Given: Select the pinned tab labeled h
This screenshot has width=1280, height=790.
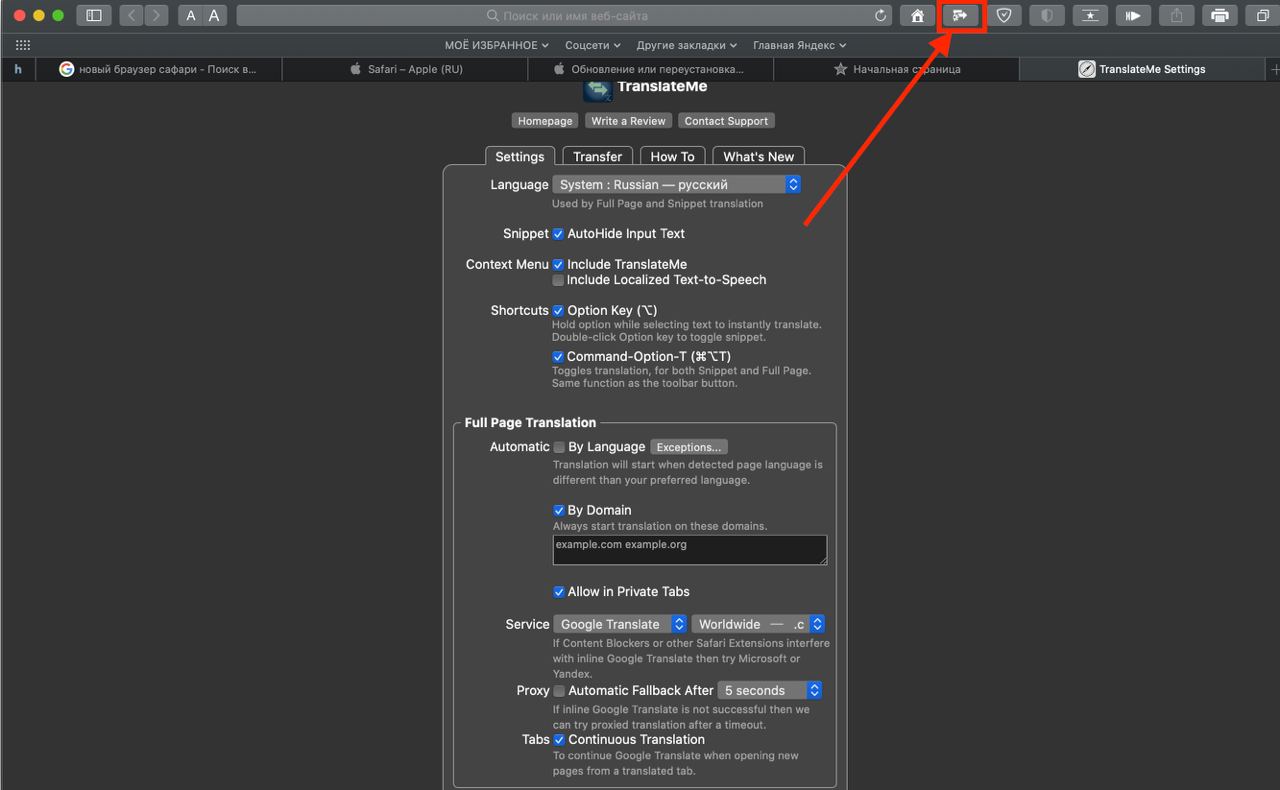Looking at the screenshot, I should tap(18, 69).
